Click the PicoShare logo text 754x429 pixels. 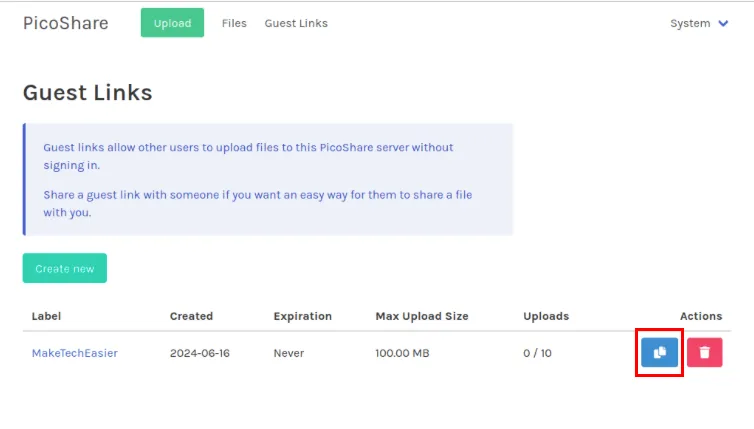66,23
